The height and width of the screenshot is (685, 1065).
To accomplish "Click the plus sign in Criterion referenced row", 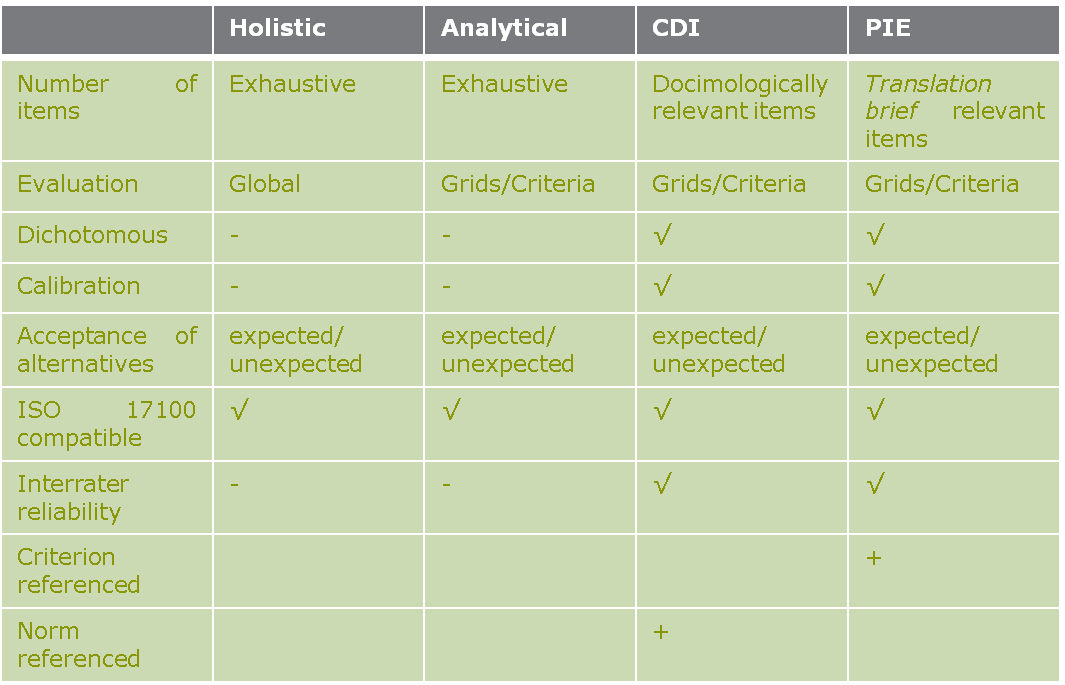I will 873,558.
